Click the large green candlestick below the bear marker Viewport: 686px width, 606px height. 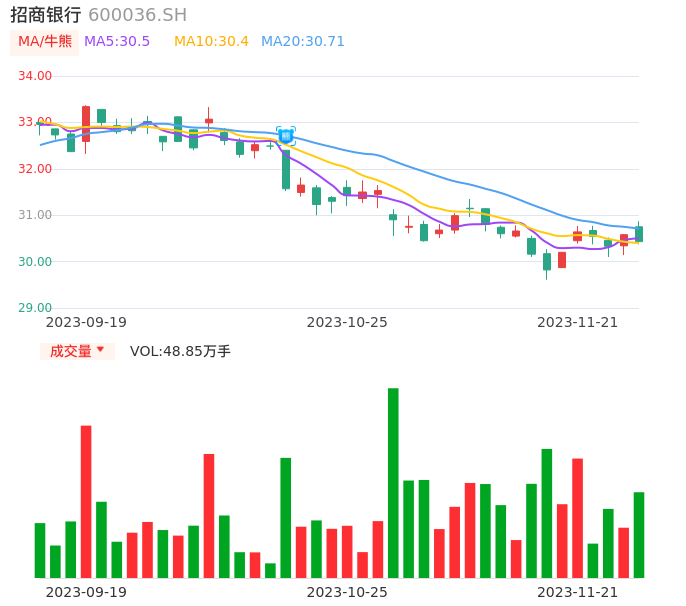tap(286, 170)
